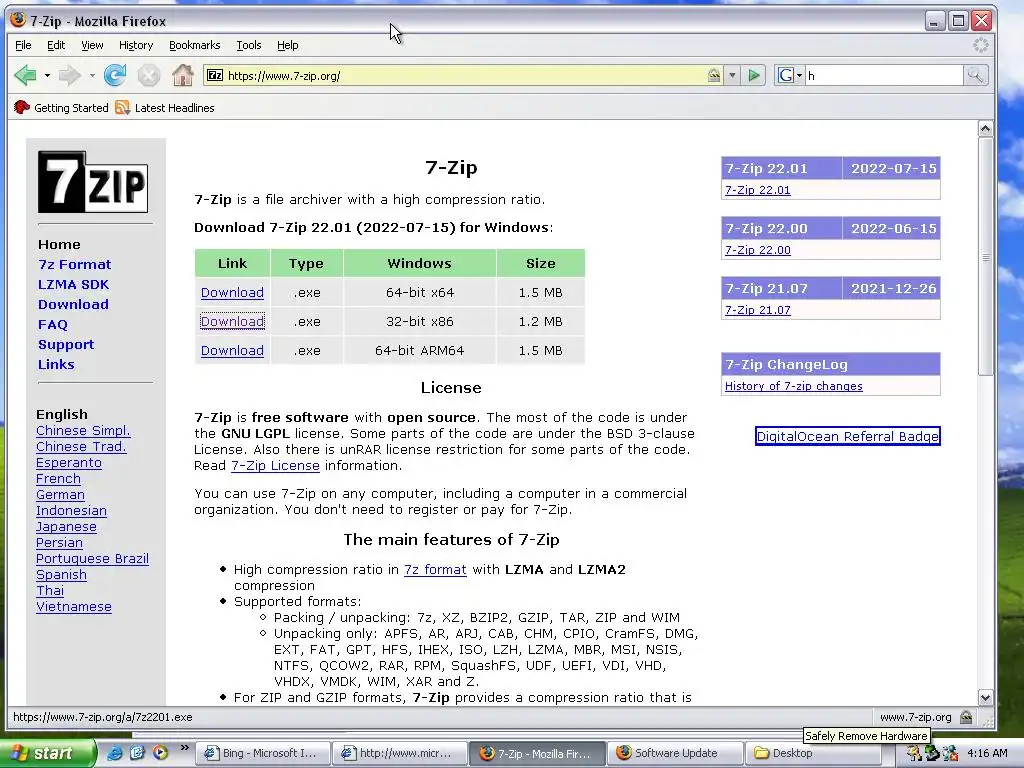This screenshot has height=768, width=1024.
Task: Click the green Go arrow button
Action: [x=754, y=76]
